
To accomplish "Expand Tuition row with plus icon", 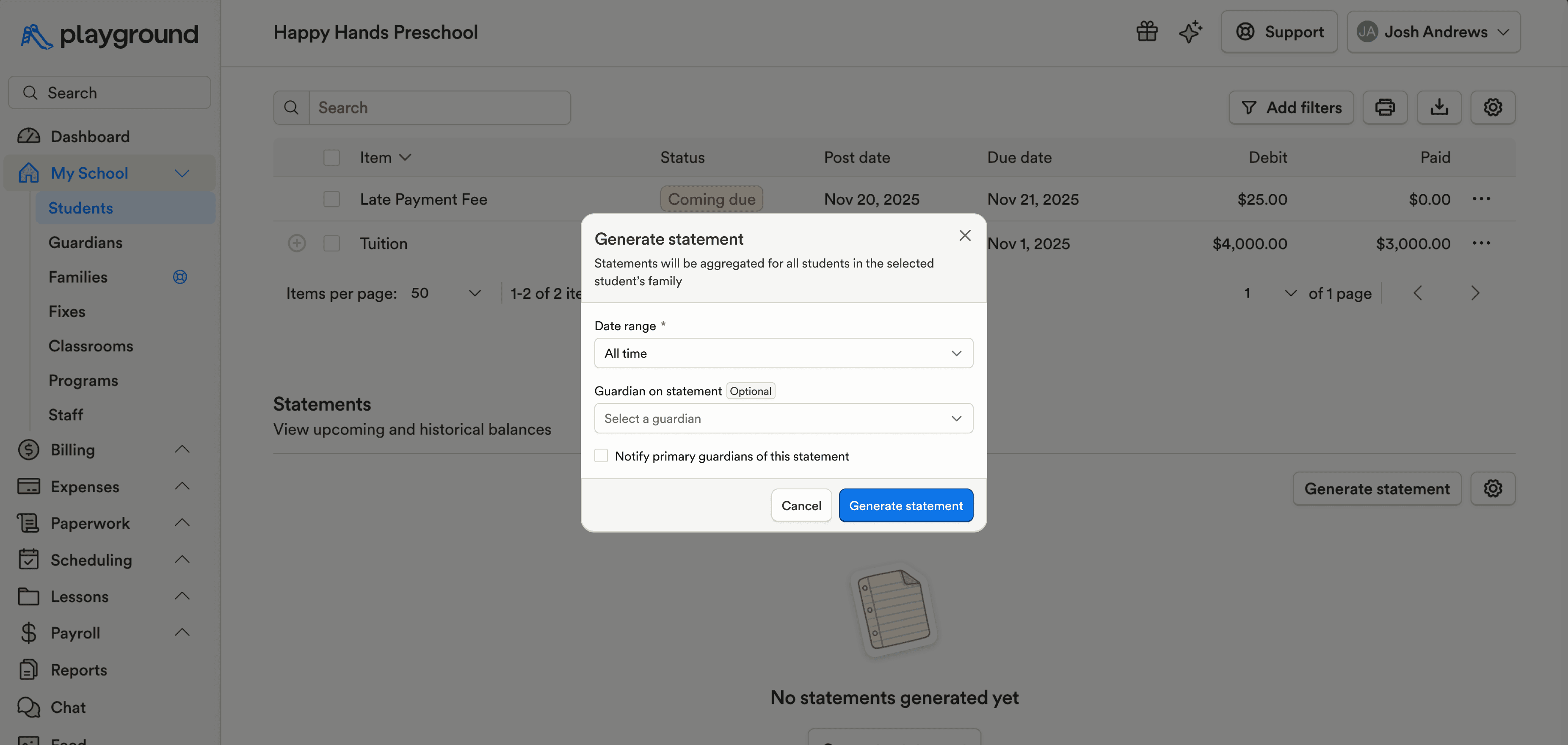I will (296, 243).
